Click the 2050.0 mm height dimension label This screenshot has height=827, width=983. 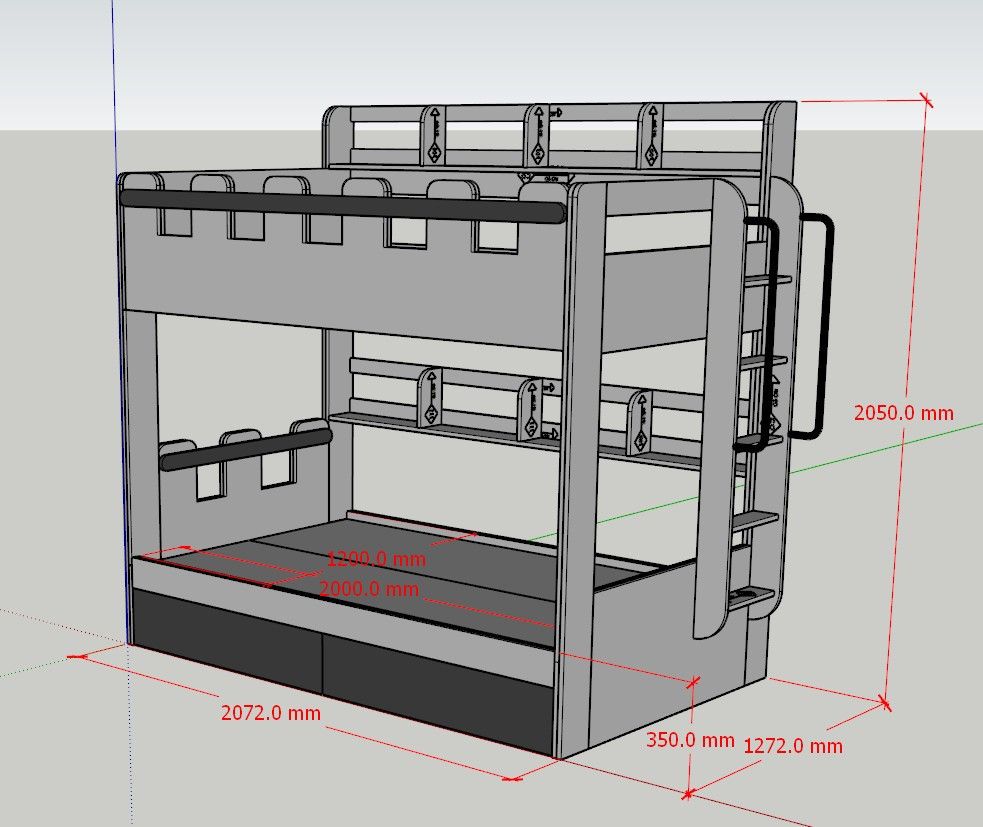pyautogui.click(x=904, y=412)
